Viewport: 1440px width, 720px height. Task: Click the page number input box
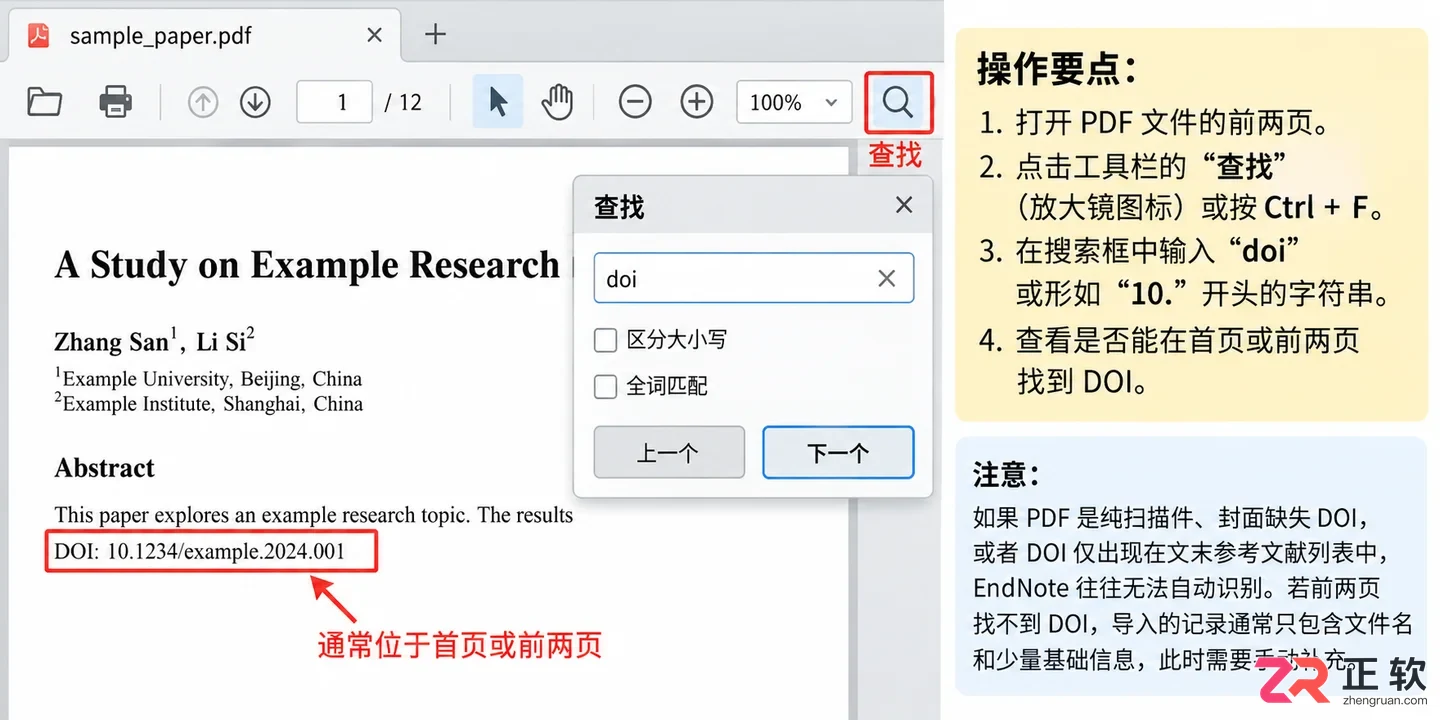coord(335,102)
